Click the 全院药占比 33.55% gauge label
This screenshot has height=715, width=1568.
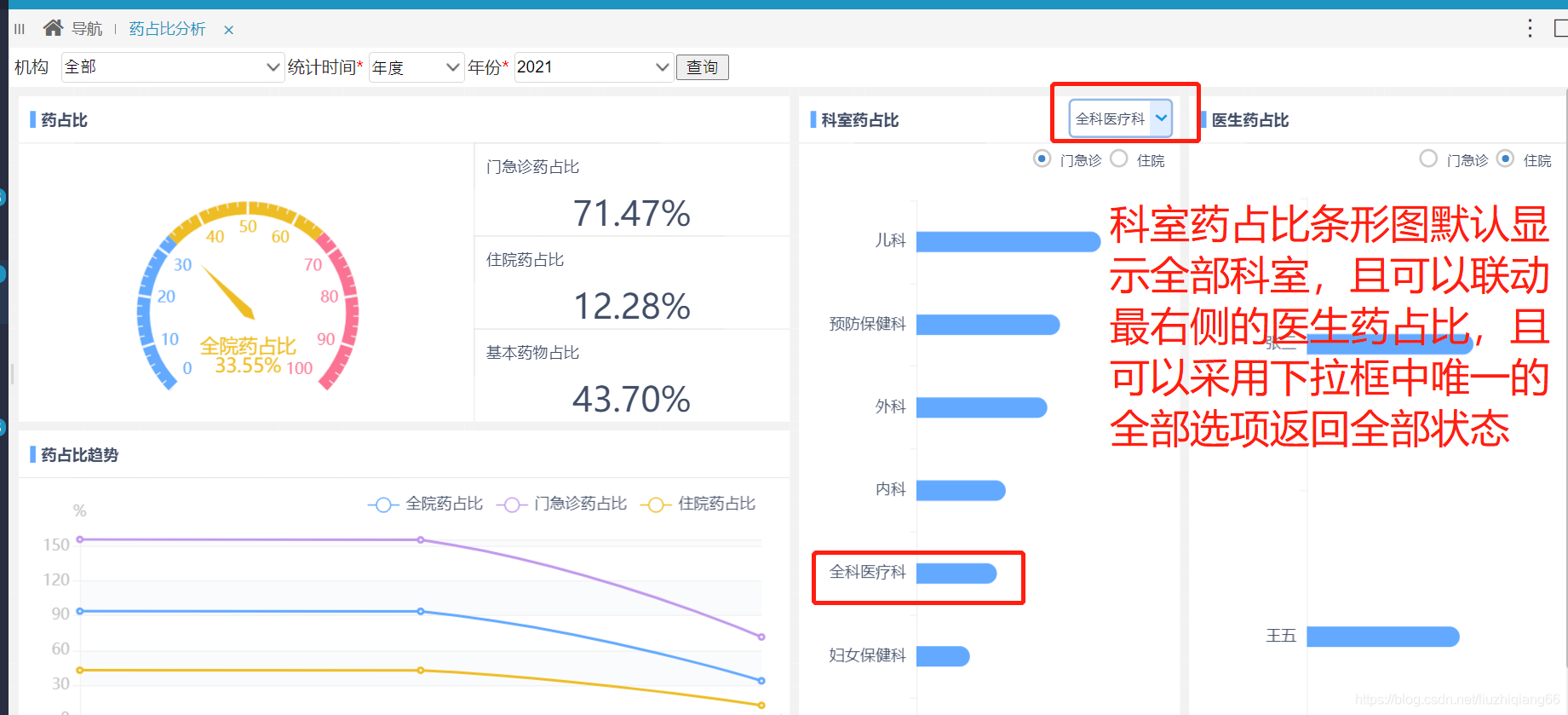click(248, 355)
